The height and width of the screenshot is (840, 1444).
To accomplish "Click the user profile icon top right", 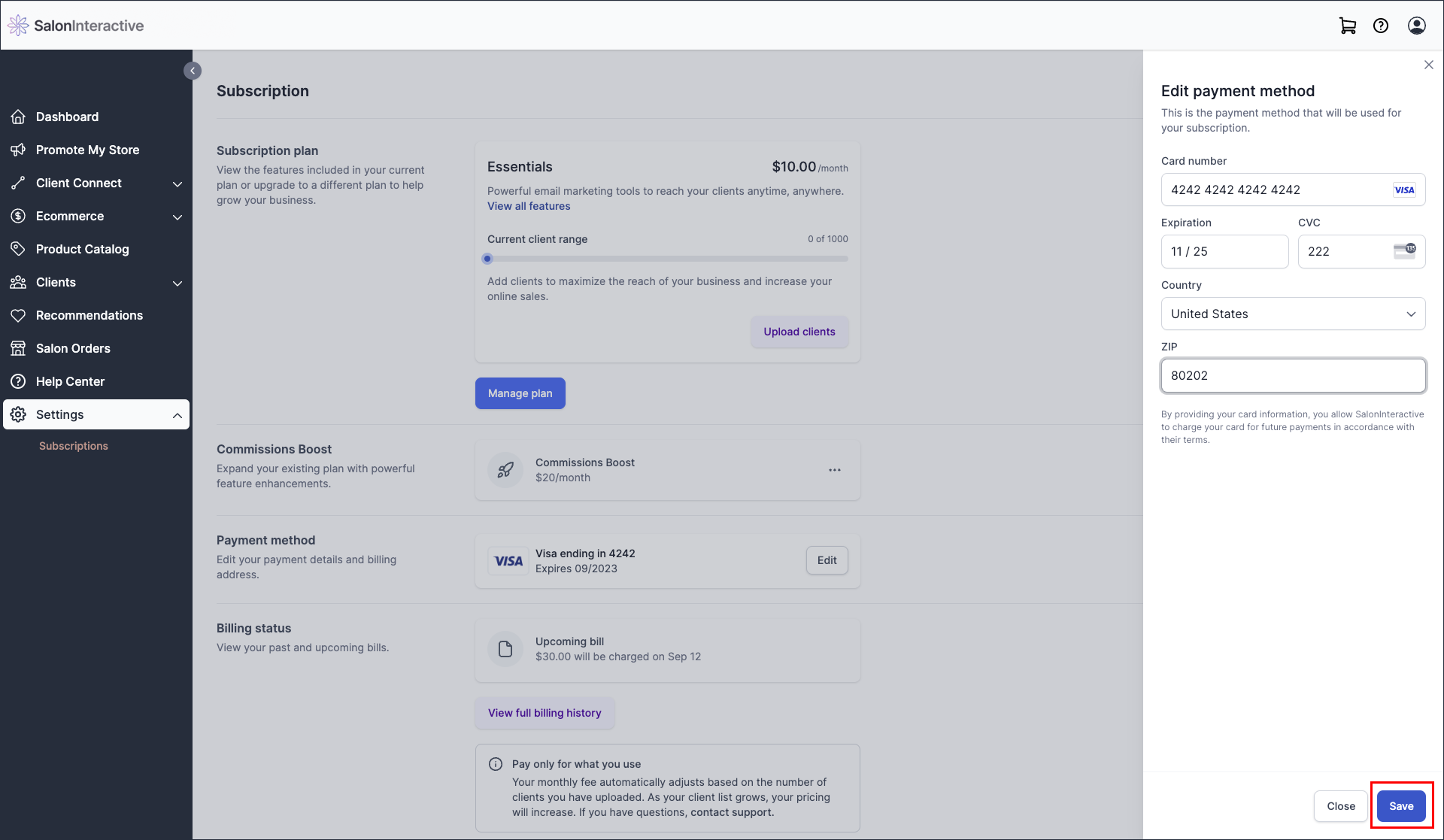I will 1417,24.
